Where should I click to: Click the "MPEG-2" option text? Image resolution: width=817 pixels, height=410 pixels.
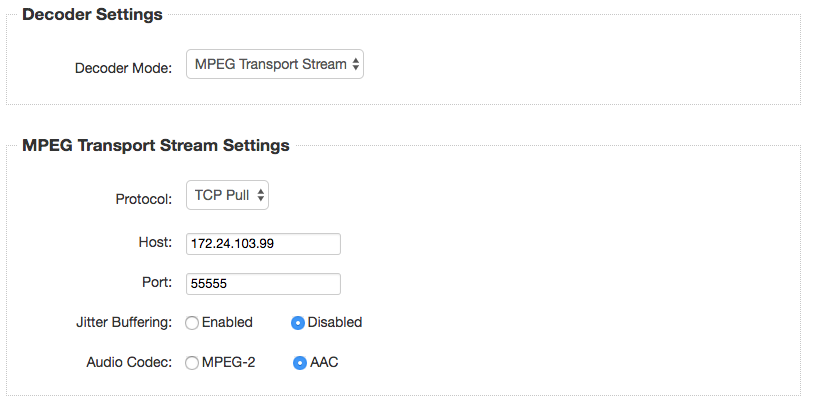pos(229,363)
